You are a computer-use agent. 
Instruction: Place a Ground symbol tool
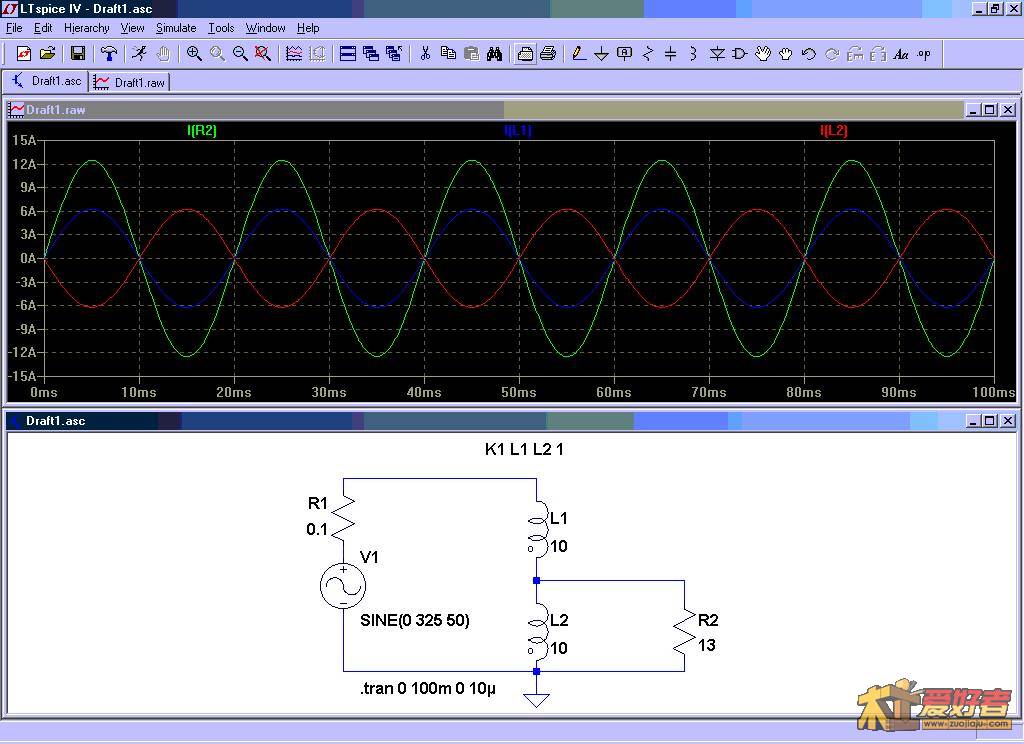601,54
